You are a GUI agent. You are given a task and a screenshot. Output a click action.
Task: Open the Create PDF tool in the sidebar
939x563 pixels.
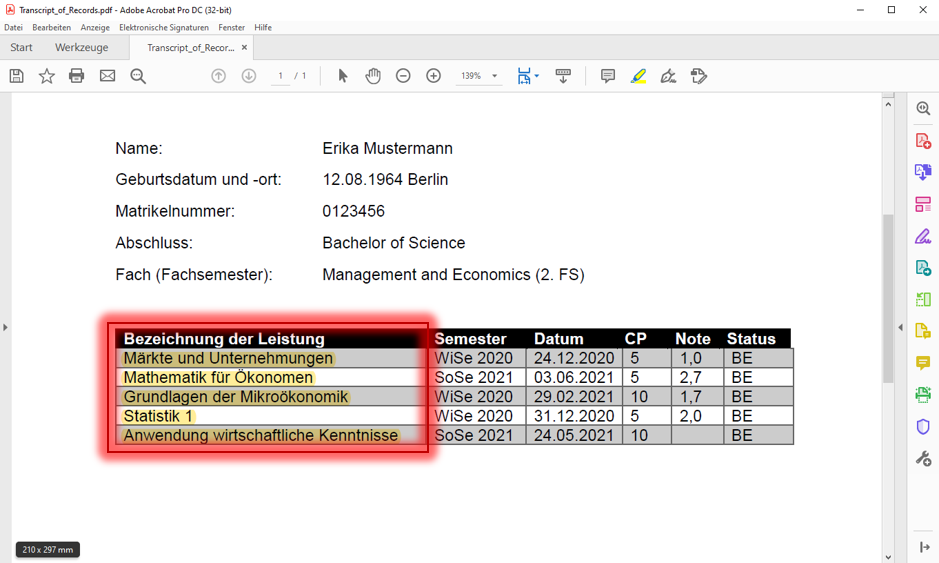tap(923, 141)
